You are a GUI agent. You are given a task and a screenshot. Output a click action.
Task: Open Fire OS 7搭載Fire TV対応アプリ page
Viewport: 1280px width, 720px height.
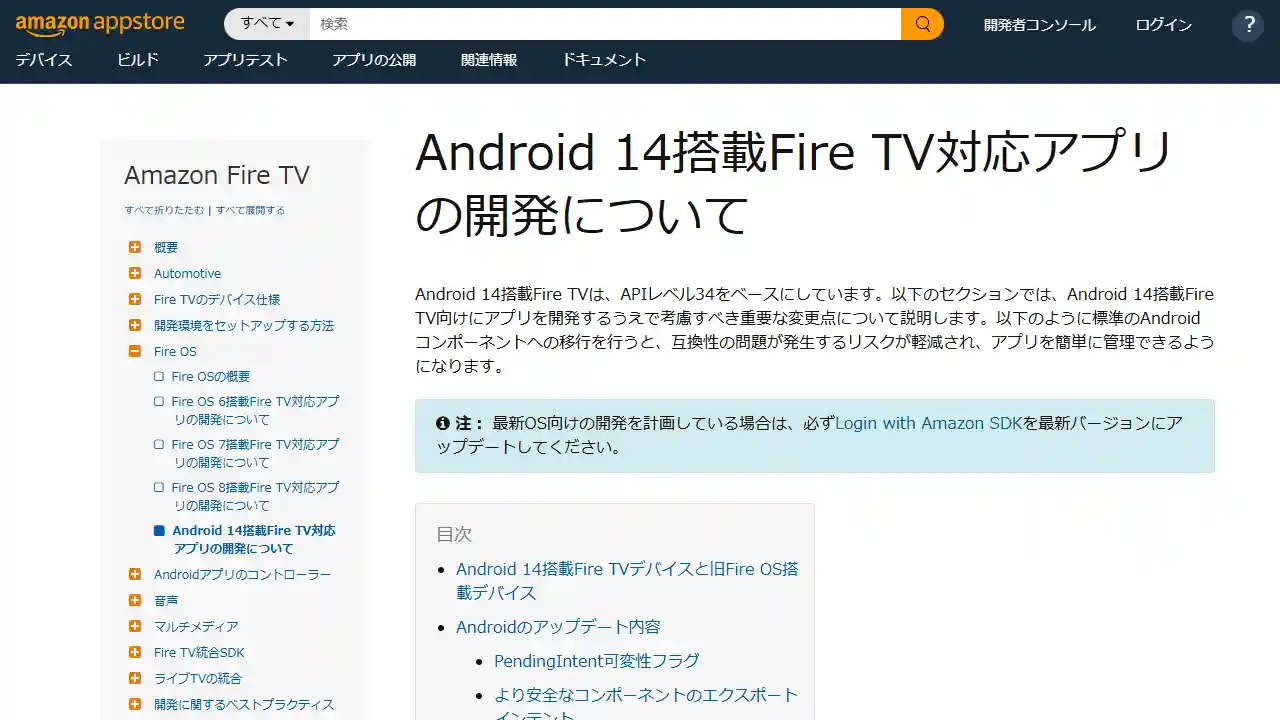click(255, 453)
